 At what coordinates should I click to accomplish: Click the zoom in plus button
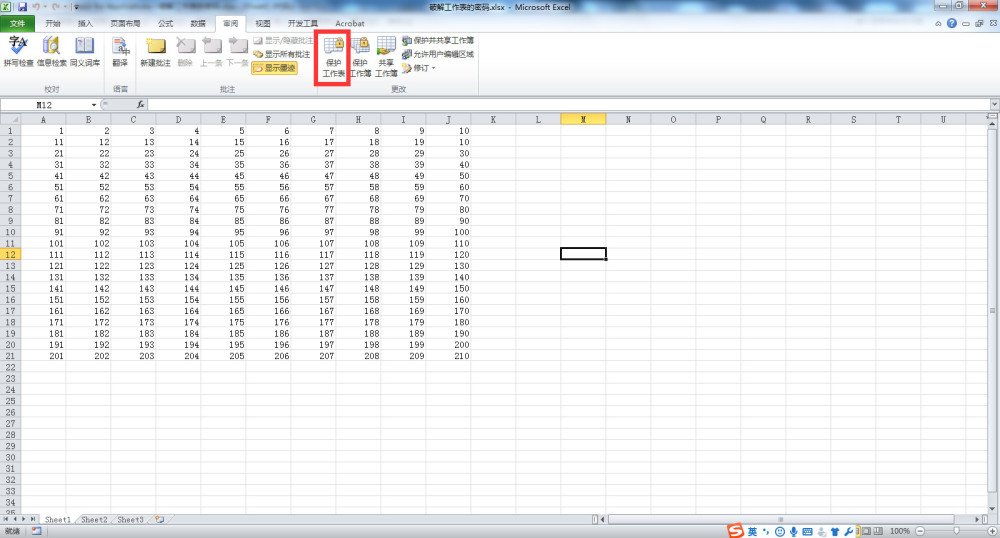(992, 531)
